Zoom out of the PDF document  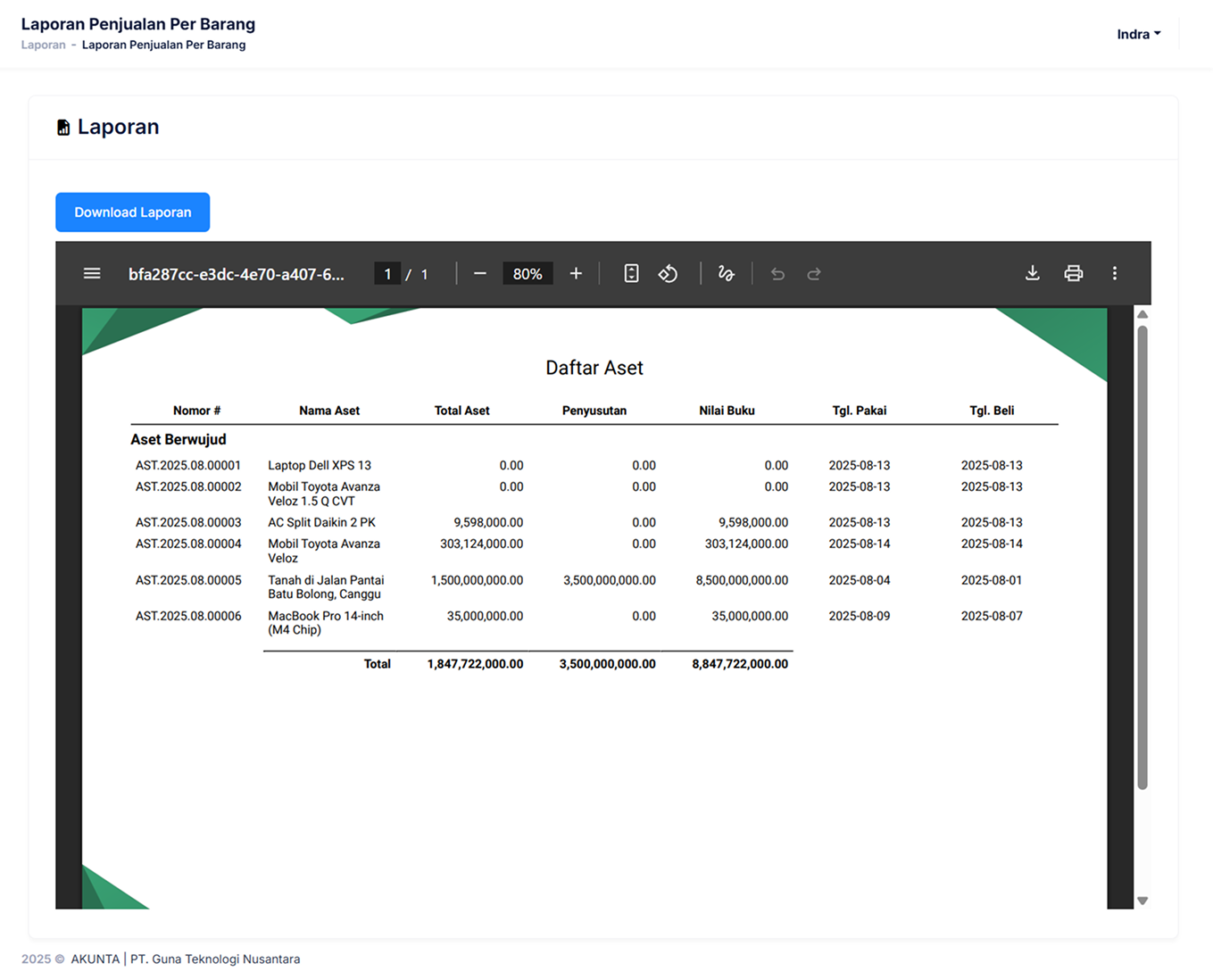coord(480,274)
